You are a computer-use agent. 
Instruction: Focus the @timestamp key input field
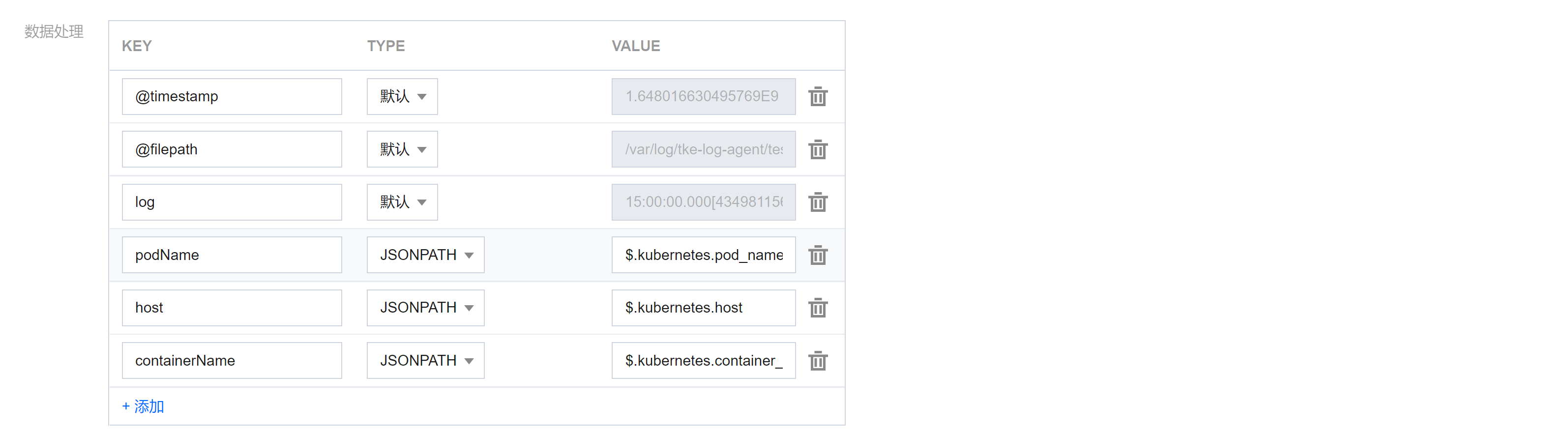pyautogui.click(x=231, y=96)
